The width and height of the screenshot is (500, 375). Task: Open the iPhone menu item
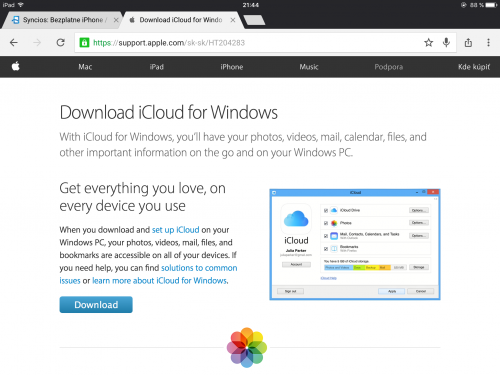[232, 67]
